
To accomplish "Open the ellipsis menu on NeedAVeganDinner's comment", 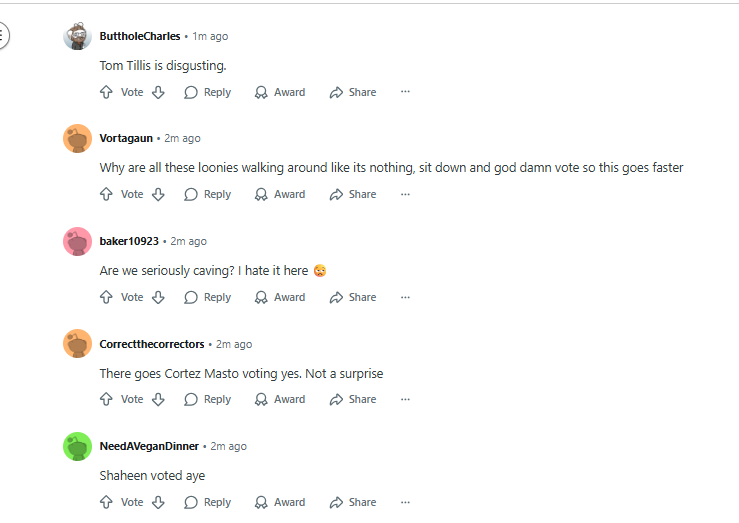I will coord(405,502).
